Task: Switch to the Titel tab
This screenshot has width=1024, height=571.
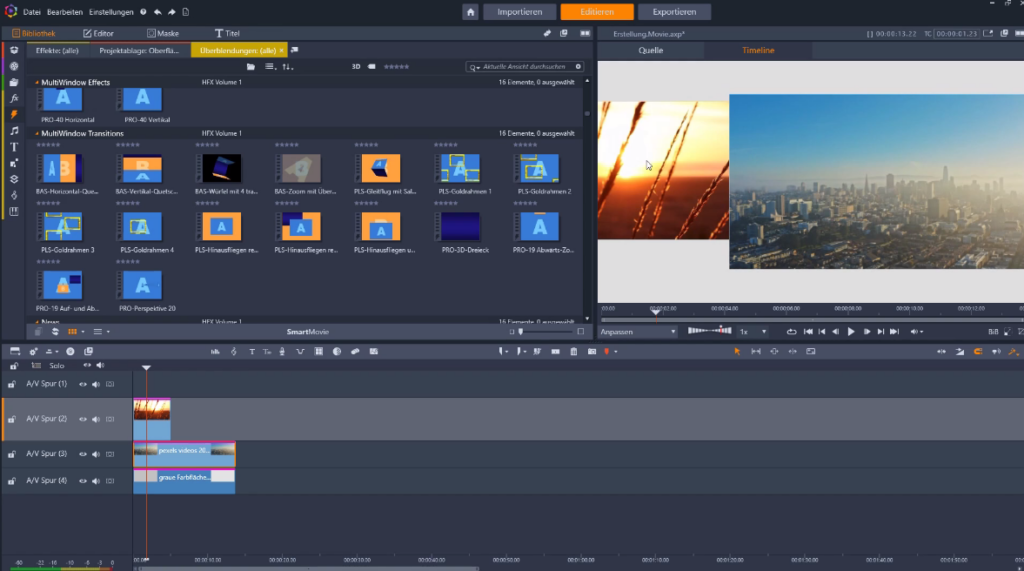Action: coord(227,33)
